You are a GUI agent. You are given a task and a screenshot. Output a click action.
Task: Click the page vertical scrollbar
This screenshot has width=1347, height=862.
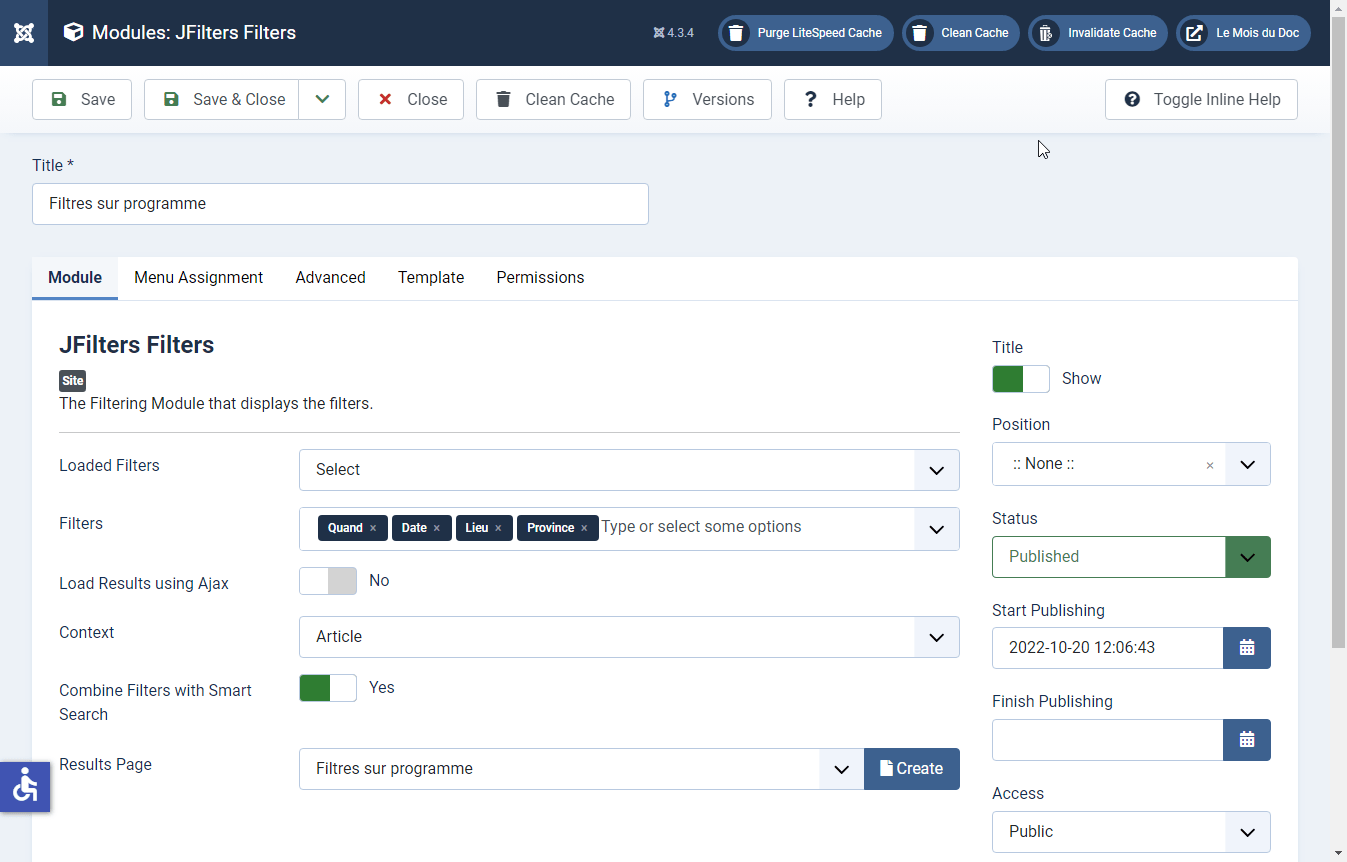(1338, 330)
